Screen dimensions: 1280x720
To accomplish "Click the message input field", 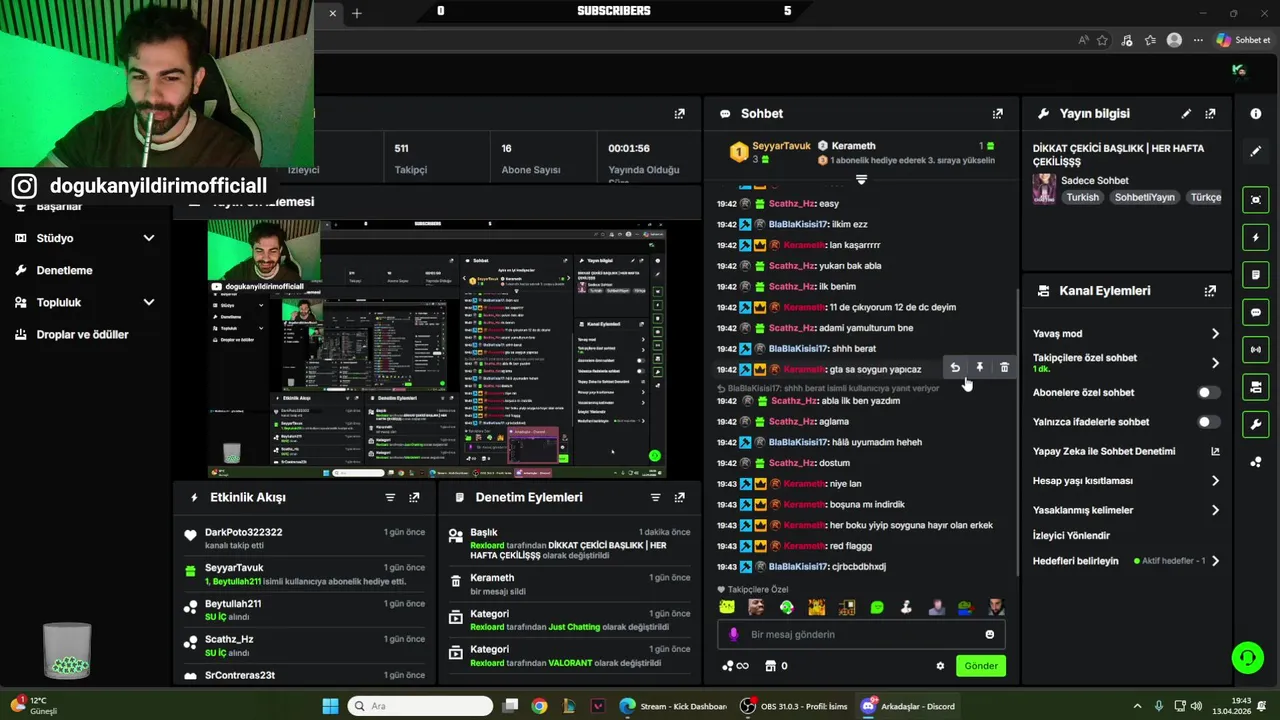I will click(x=862, y=634).
